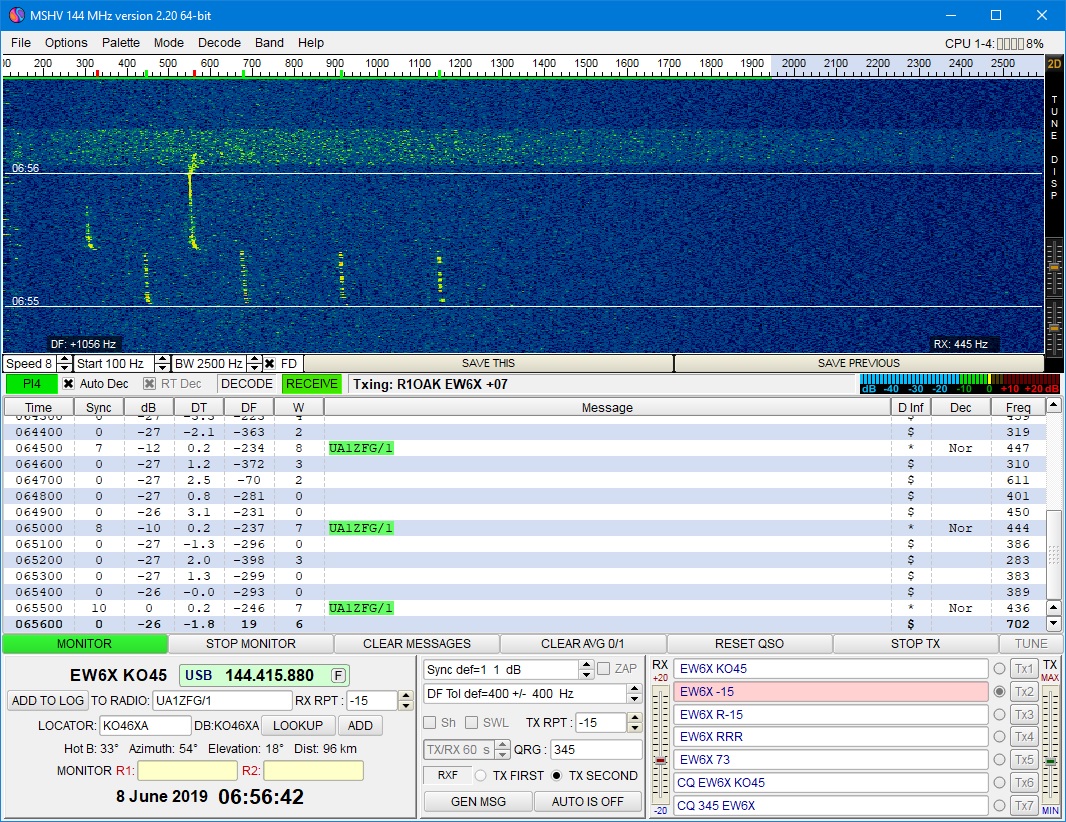Increase the Speed 8 spinner value
The image size is (1066, 822).
pyautogui.click(x=65, y=359)
